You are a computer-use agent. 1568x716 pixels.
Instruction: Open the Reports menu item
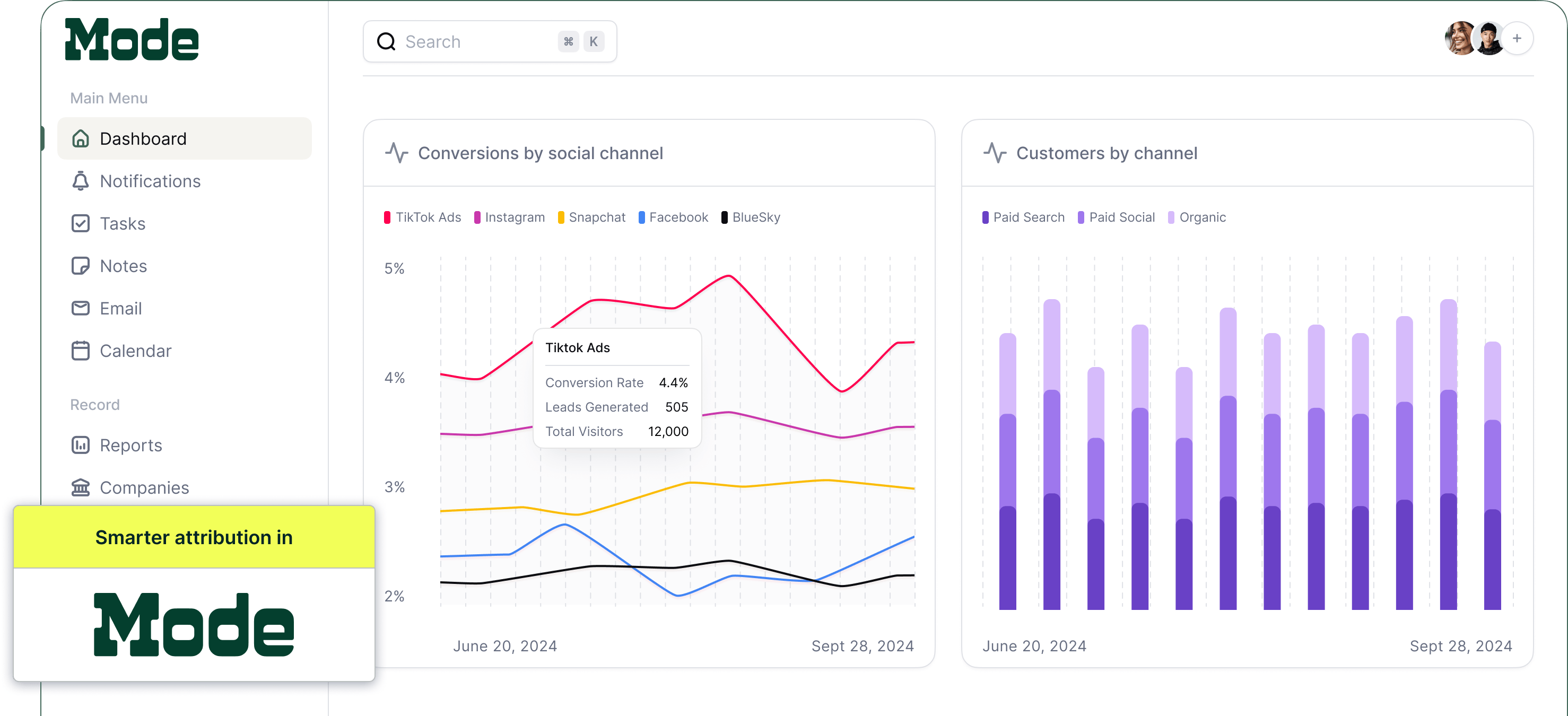click(x=131, y=445)
